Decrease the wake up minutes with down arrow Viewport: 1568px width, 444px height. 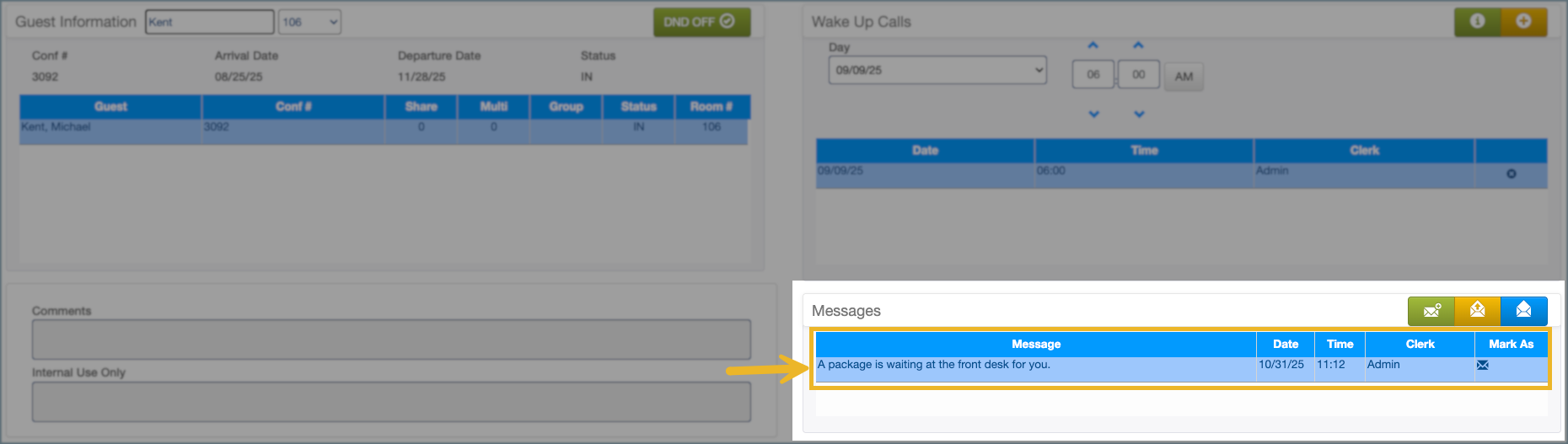click(x=1139, y=114)
